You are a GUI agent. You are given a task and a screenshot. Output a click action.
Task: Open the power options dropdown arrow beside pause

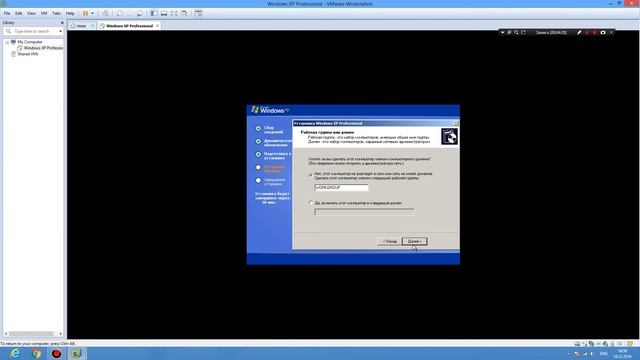(x=92, y=13)
